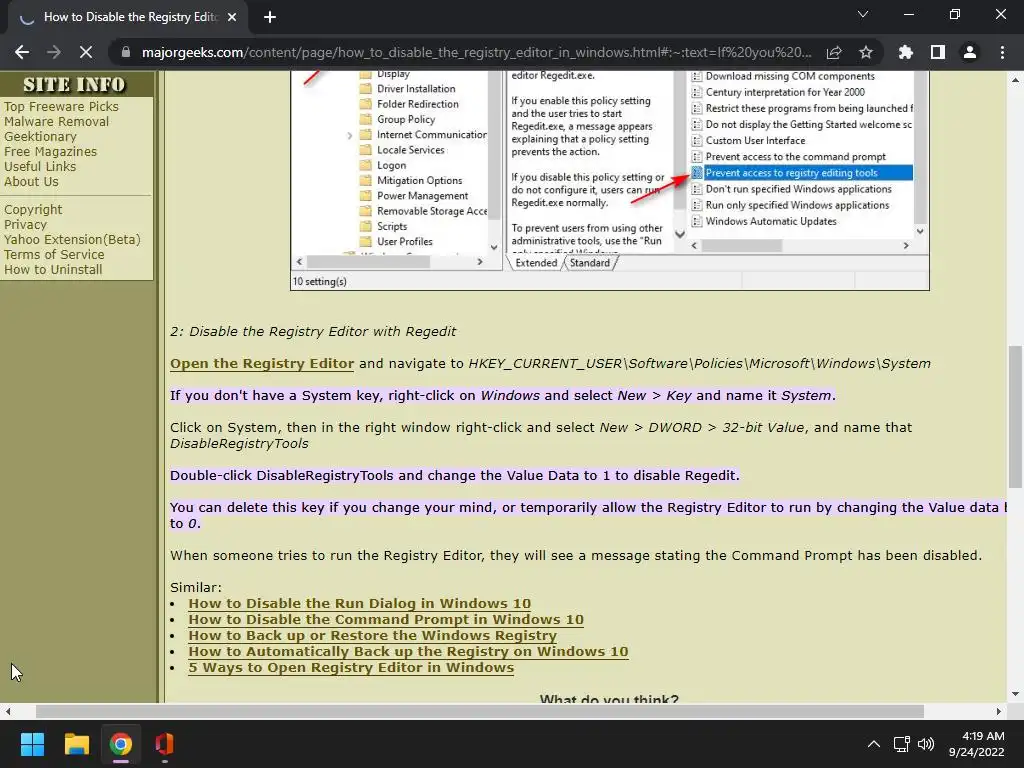Open the volume tray icon
The image size is (1024, 768).
tap(926, 744)
